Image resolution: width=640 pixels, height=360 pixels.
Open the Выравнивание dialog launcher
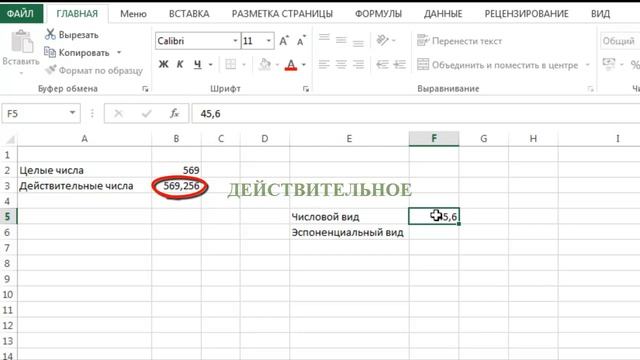pyautogui.click(x=590, y=89)
